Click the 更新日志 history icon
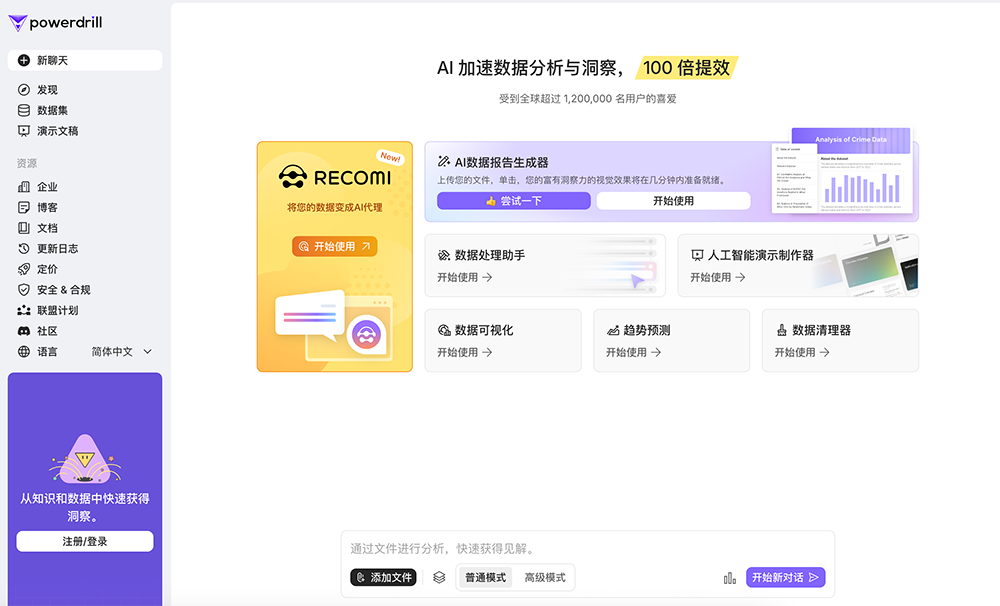Screen dimensions: 1000x606 (x=24, y=248)
